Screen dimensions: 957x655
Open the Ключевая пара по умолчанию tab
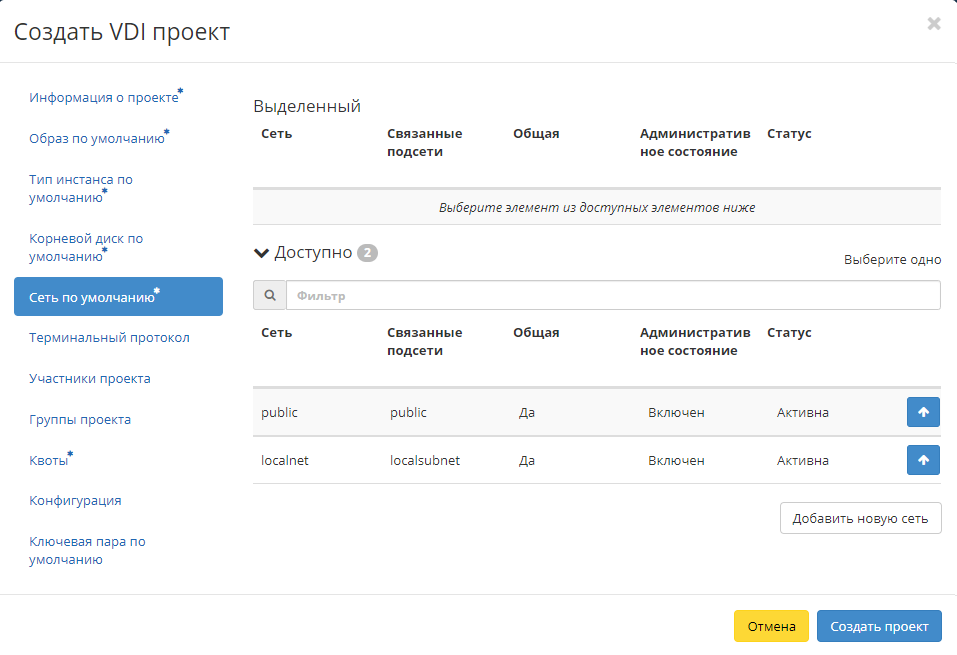pyautogui.click(x=87, y=550)
